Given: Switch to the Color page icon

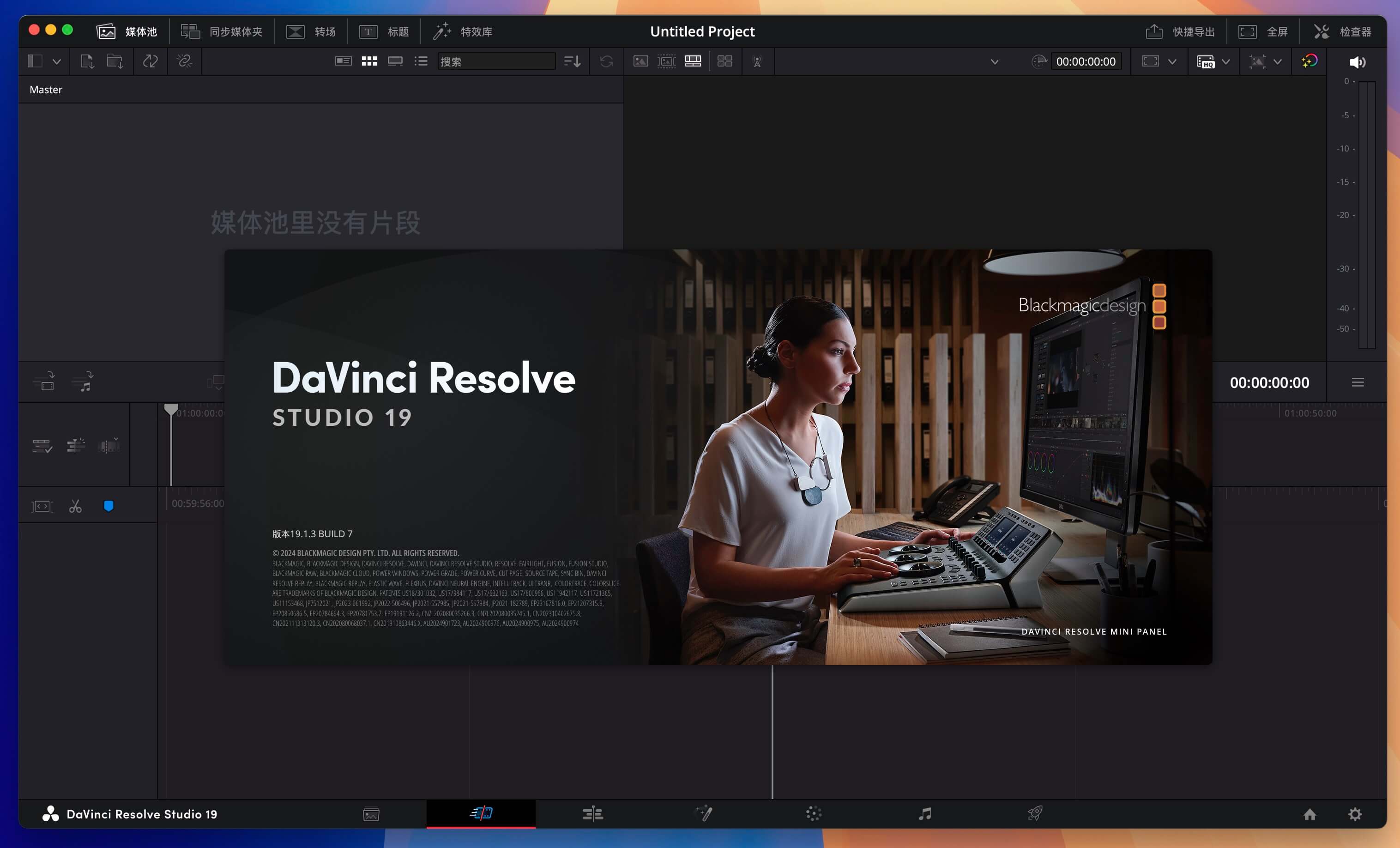Looking at the screenshot, I should (x=814, y=814).
